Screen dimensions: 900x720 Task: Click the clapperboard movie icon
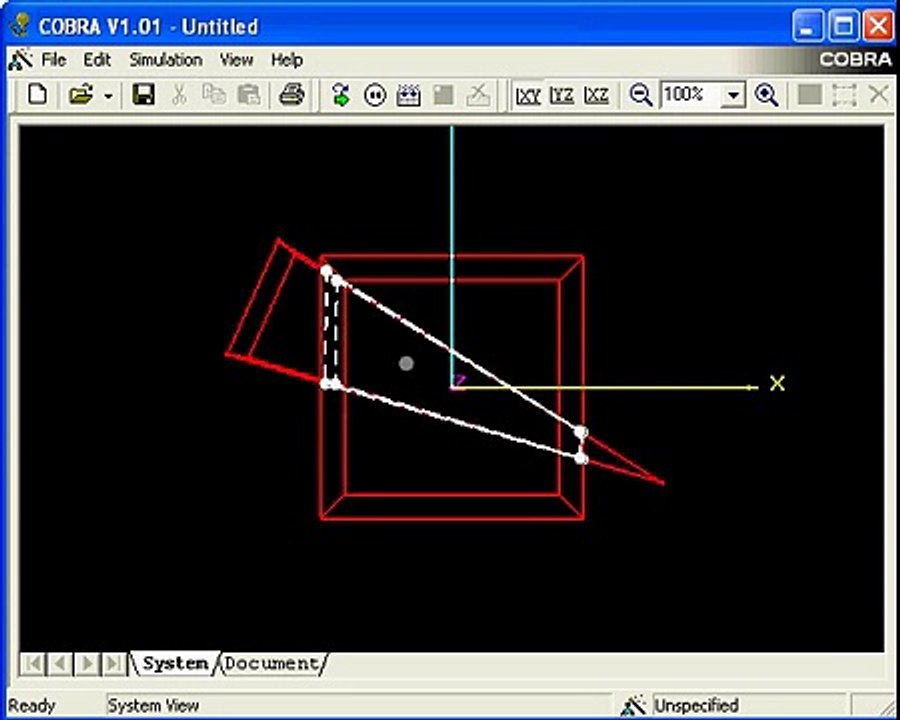(x=409, y=95)
